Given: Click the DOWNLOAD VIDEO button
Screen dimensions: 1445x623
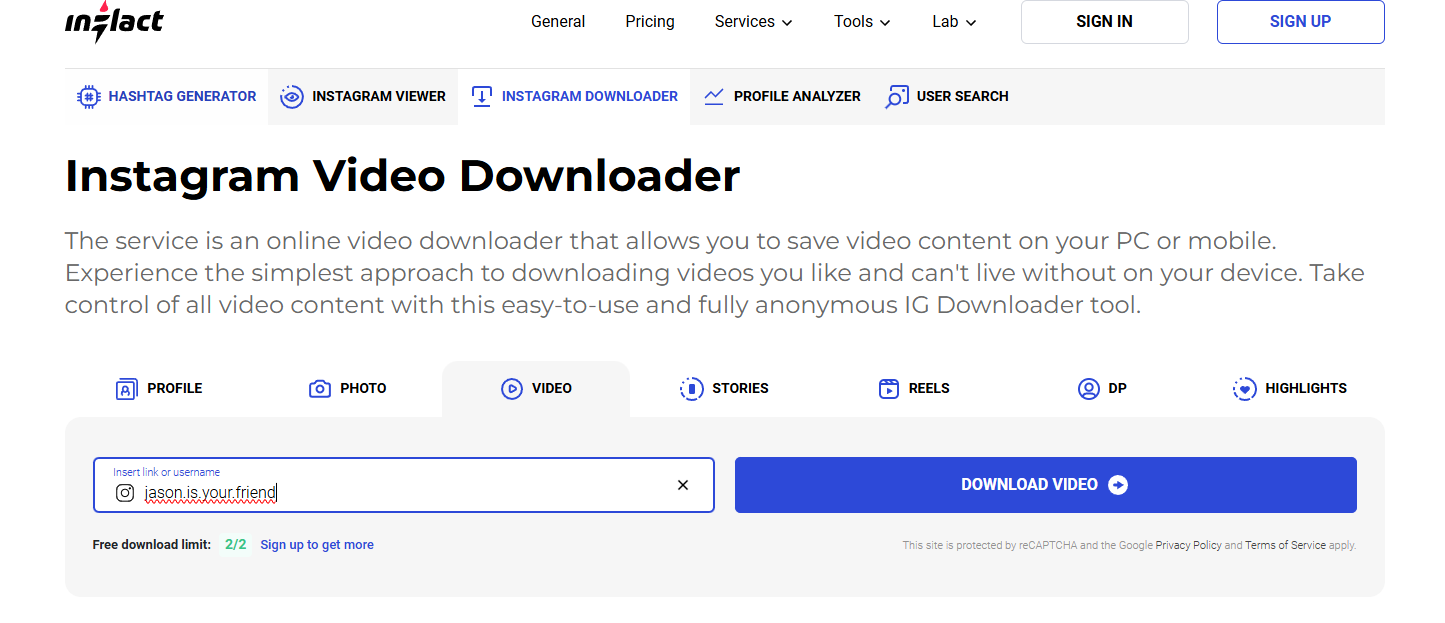Looking at the screenshot, I should (x=1046, y=485).
